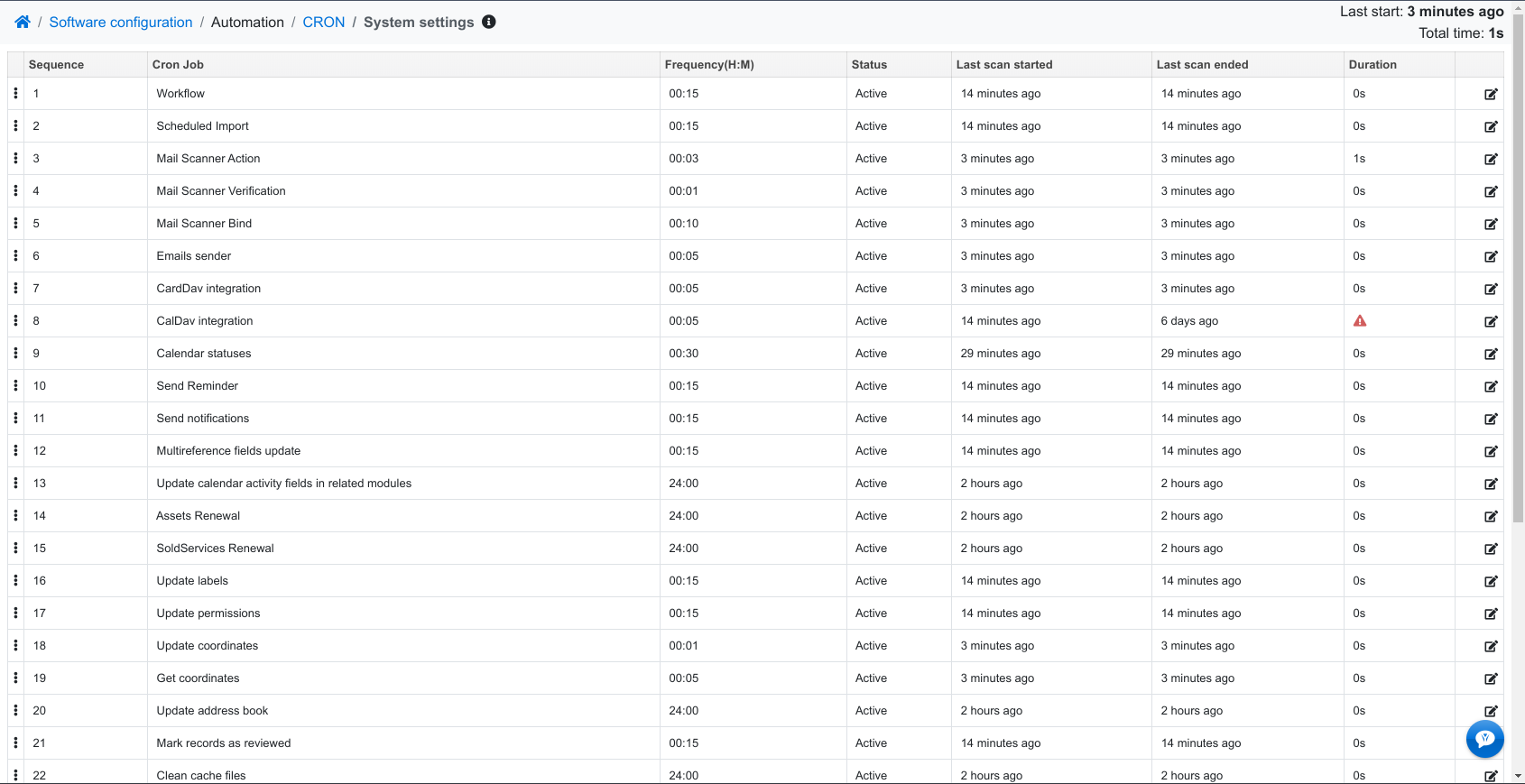Click the scrollbar down arrow
The height and width of the screenshot is (784, 1525).
click(1518, 776)
